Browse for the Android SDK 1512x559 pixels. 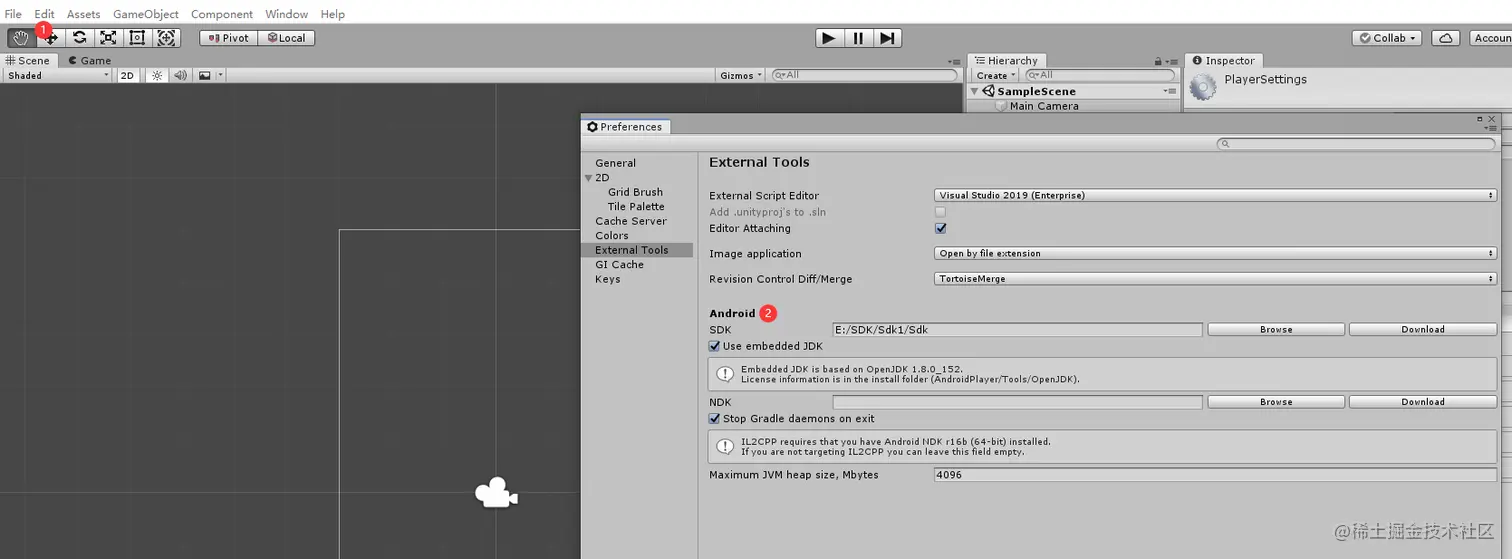click(1276, 329)
